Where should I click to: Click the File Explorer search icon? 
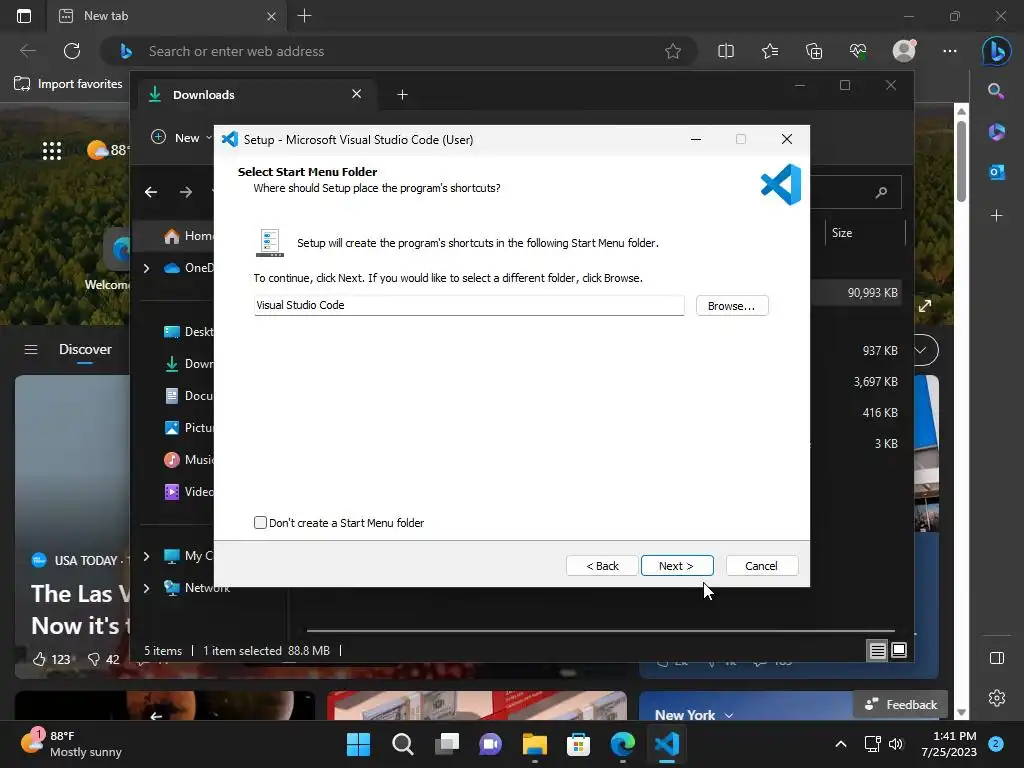[881, 192]
